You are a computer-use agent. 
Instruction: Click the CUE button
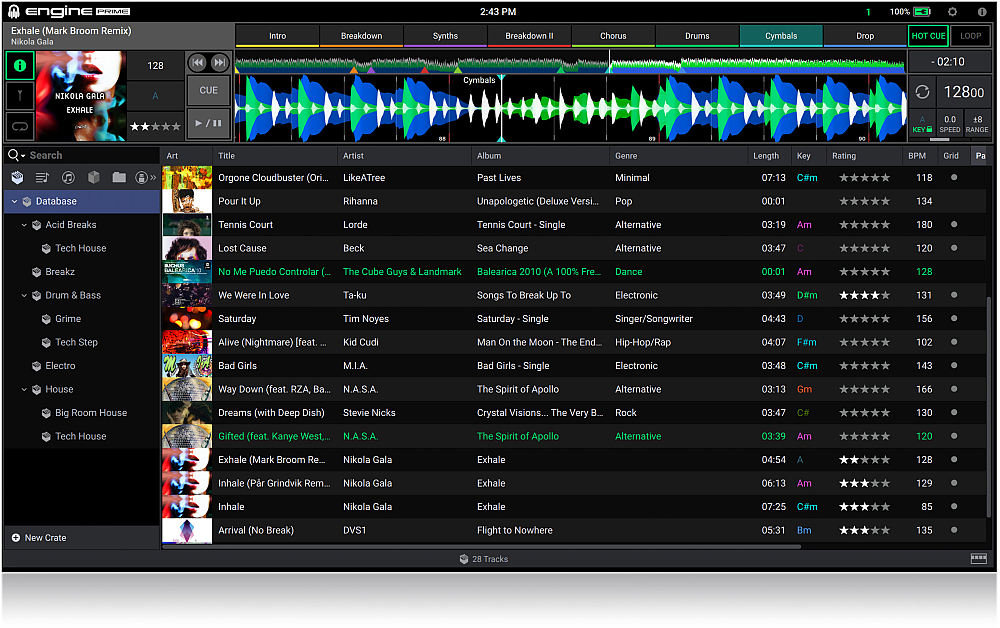point(209,91)
